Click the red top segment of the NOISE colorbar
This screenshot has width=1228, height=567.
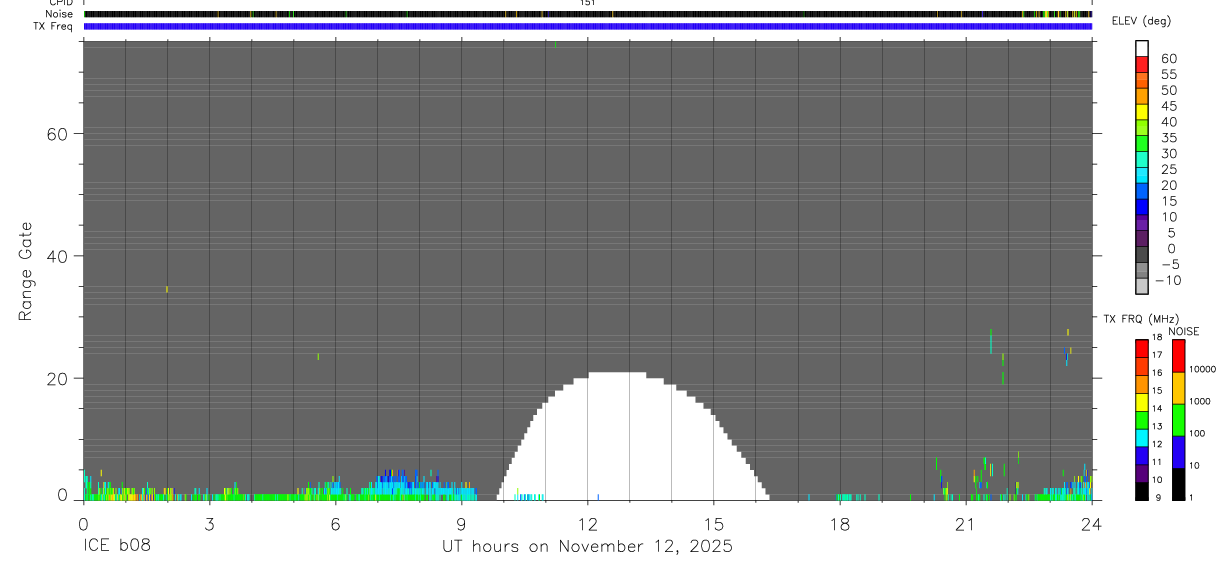tap(1178, 356)
